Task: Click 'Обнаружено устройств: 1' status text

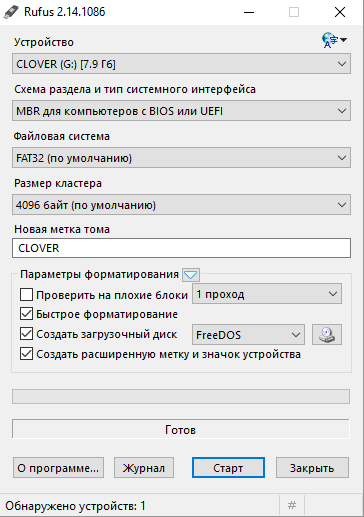Action: [75, 506]
